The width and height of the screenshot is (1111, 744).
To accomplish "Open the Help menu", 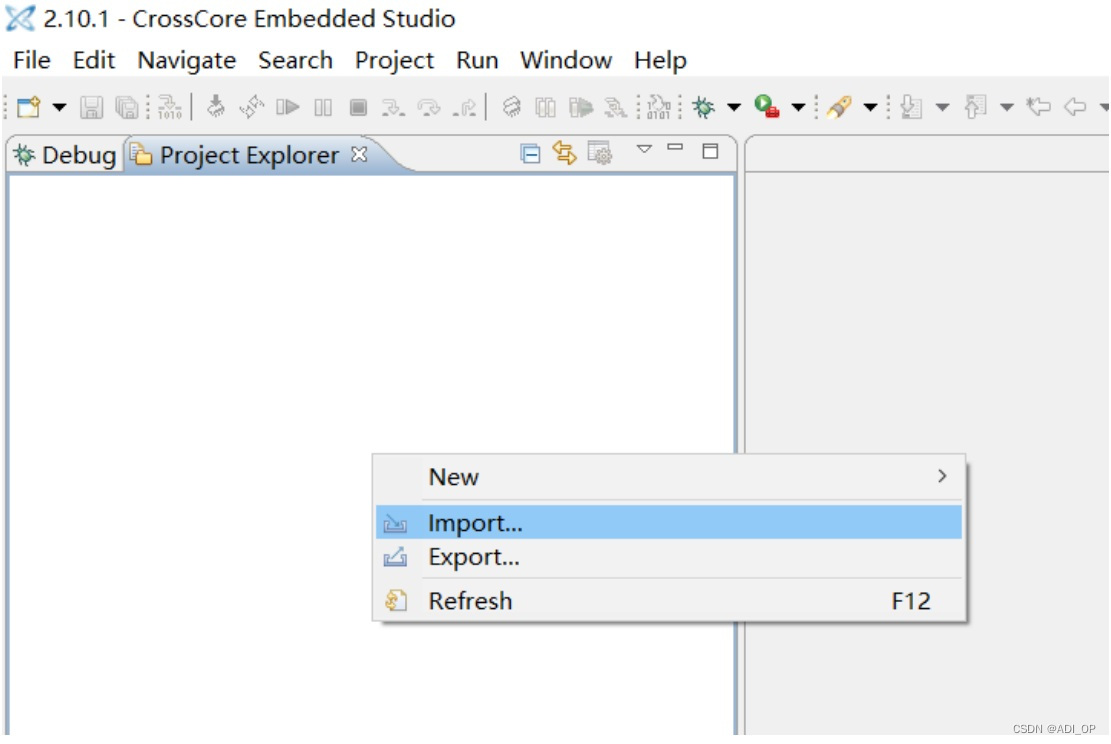I will click(660, 60).
